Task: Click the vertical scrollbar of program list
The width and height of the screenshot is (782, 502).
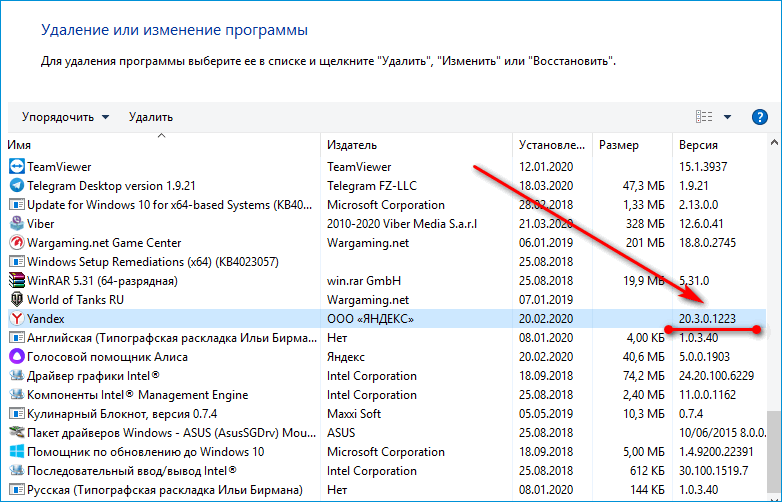Action: (x=773, y=300)
